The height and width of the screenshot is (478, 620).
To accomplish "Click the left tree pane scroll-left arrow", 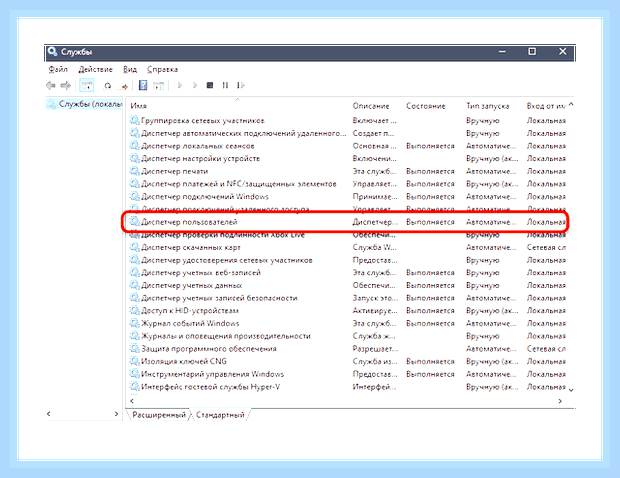I will [49, 414].
